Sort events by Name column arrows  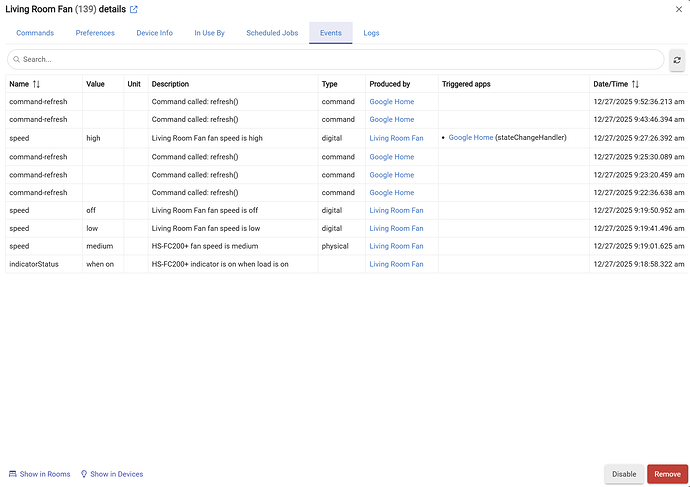(37, 84)
